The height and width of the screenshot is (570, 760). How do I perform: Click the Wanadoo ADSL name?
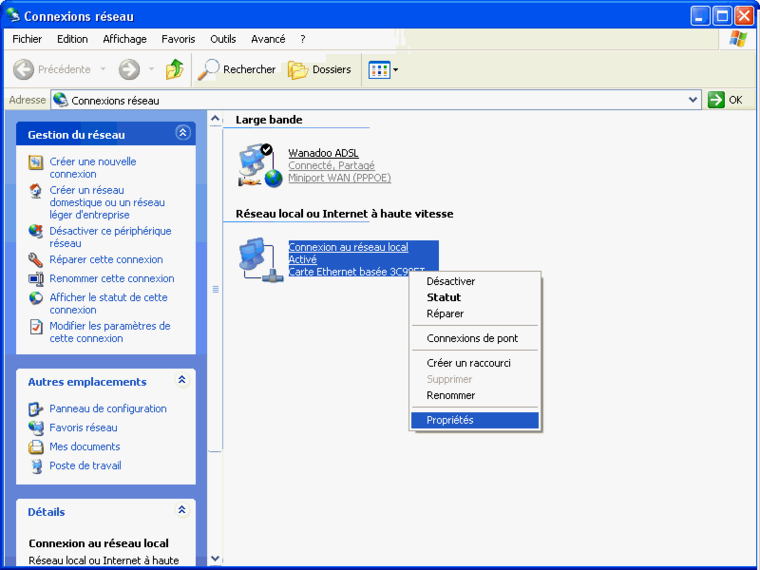323,153
